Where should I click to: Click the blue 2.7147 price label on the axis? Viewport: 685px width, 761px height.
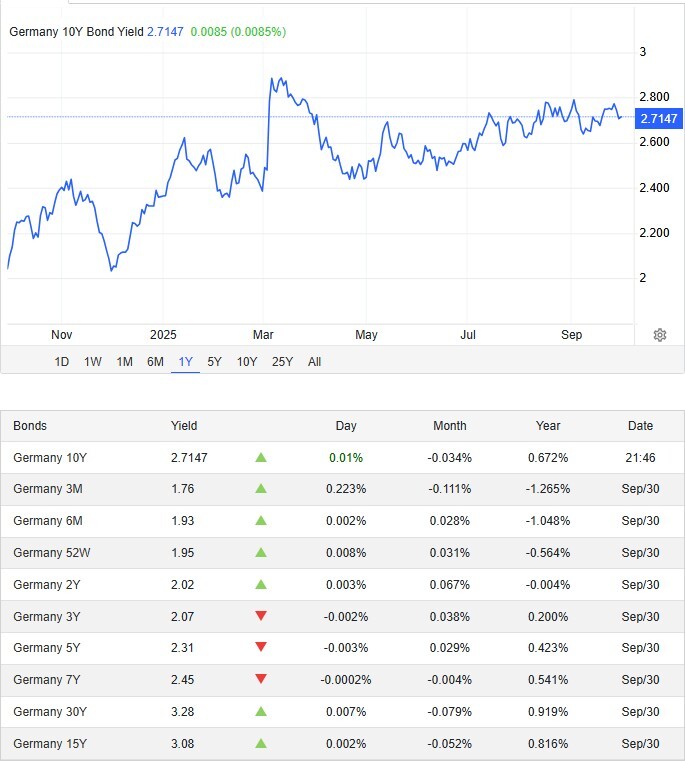658,118
